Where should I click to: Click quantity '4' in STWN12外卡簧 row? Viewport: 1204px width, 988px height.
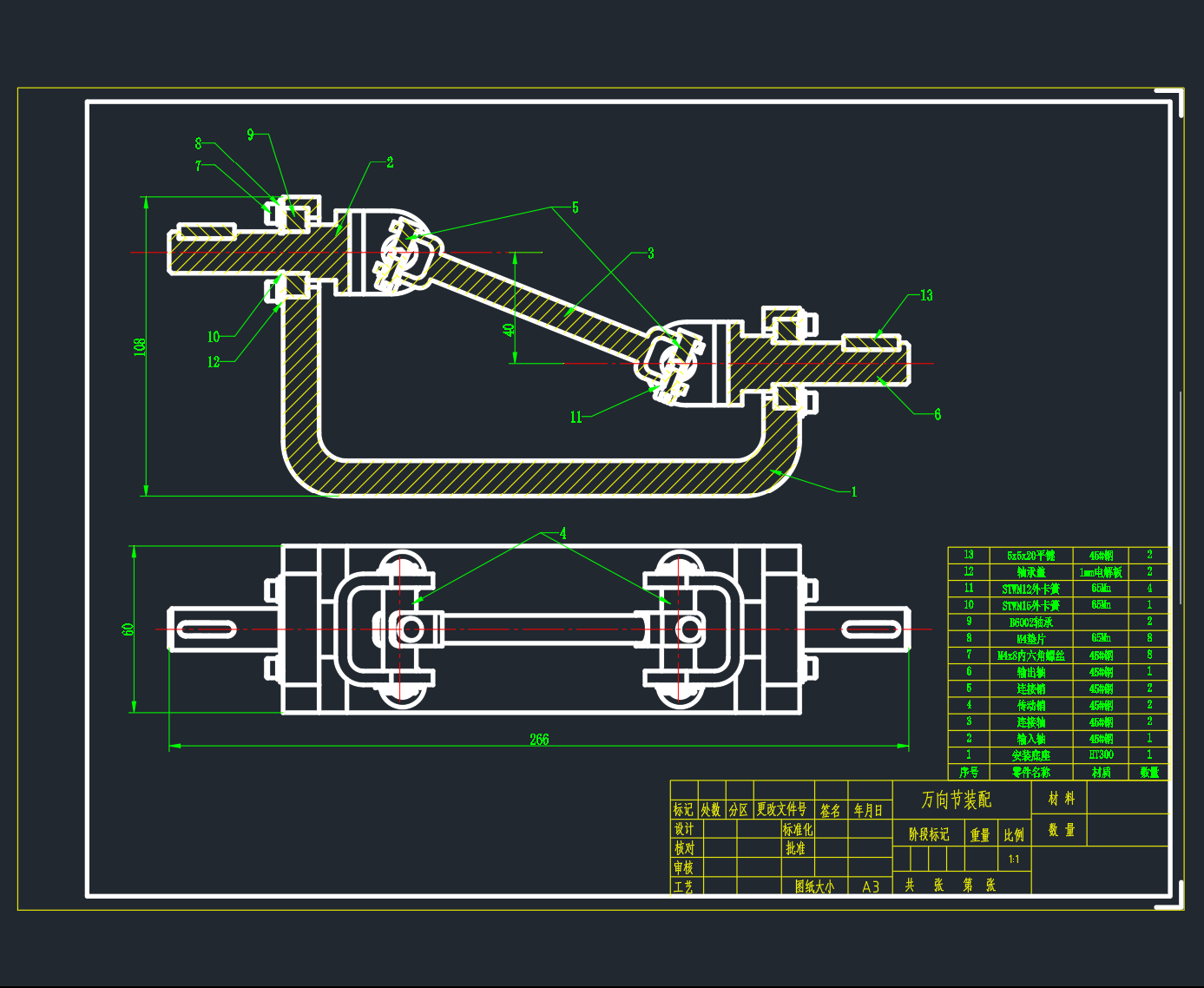tap(1150, 589)
